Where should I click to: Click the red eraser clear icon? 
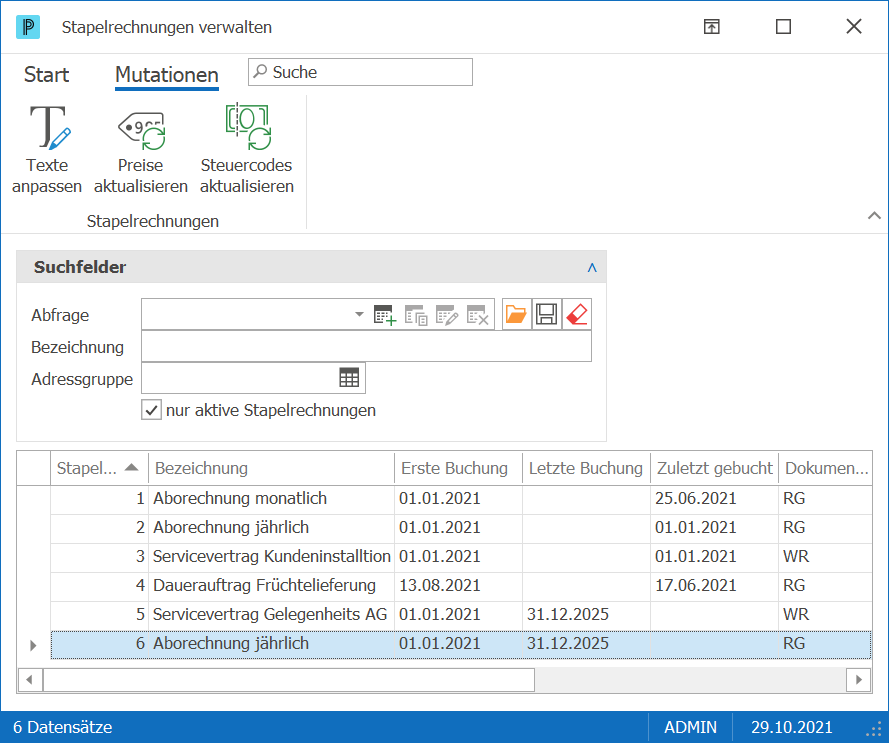(x=577, y=314)
